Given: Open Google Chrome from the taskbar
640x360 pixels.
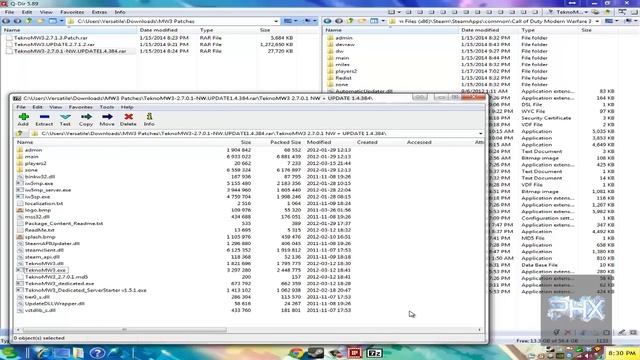Looking at the screenshot, I should coord(297,352).
